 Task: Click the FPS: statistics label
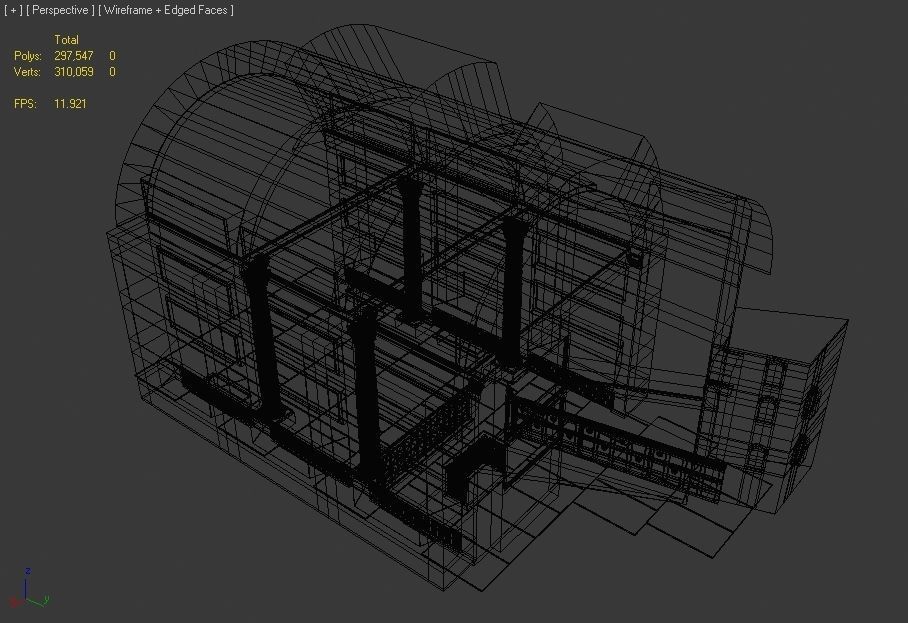[x=25, y=104]
